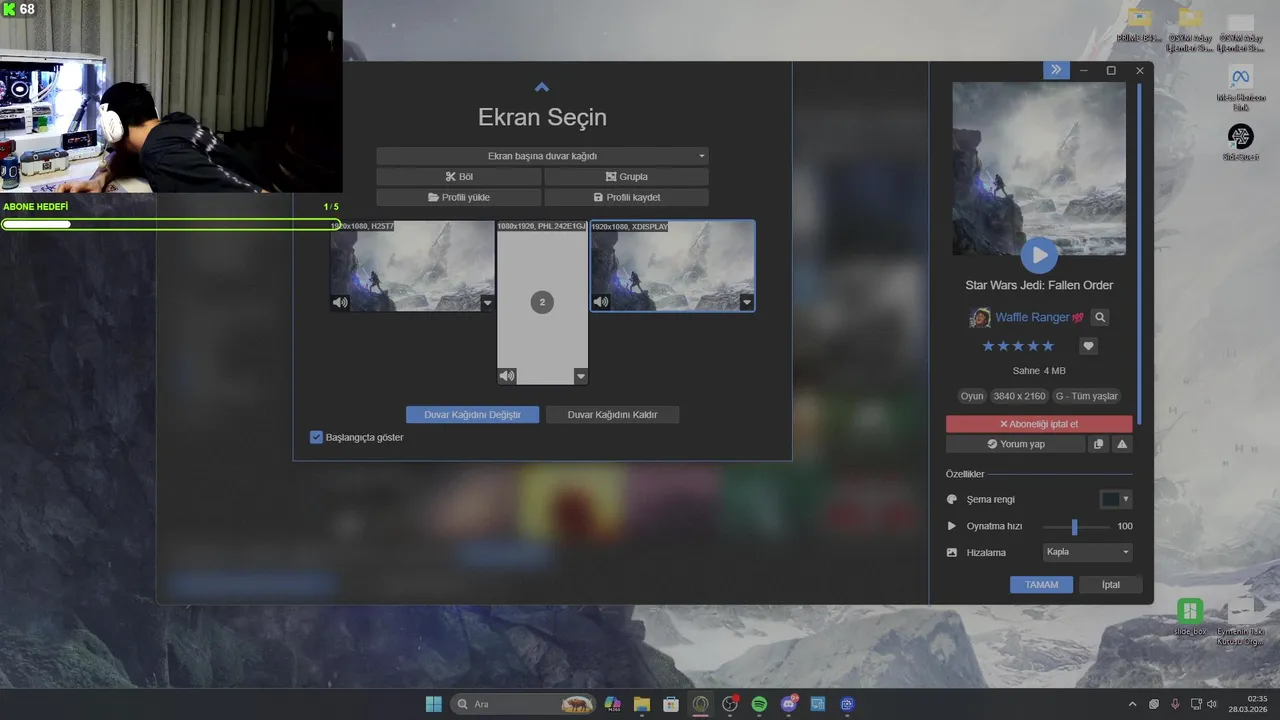Click the İptal cancel button

tap(1110, 585)
